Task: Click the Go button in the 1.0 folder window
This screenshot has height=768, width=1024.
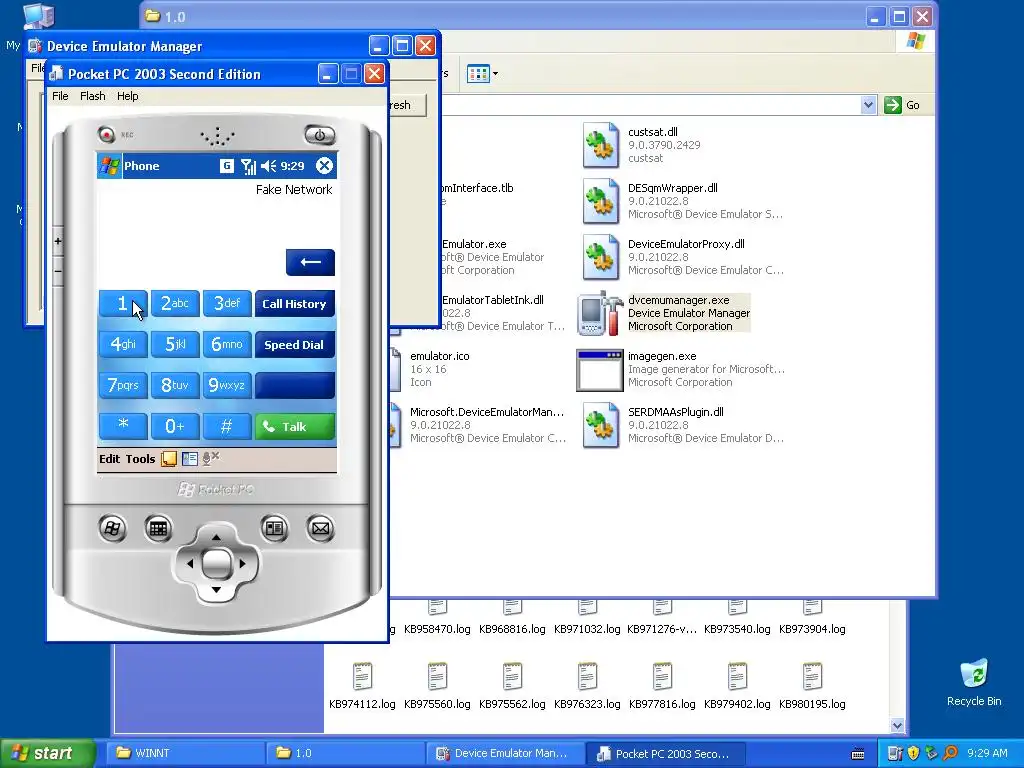Action: pos(903,104)
